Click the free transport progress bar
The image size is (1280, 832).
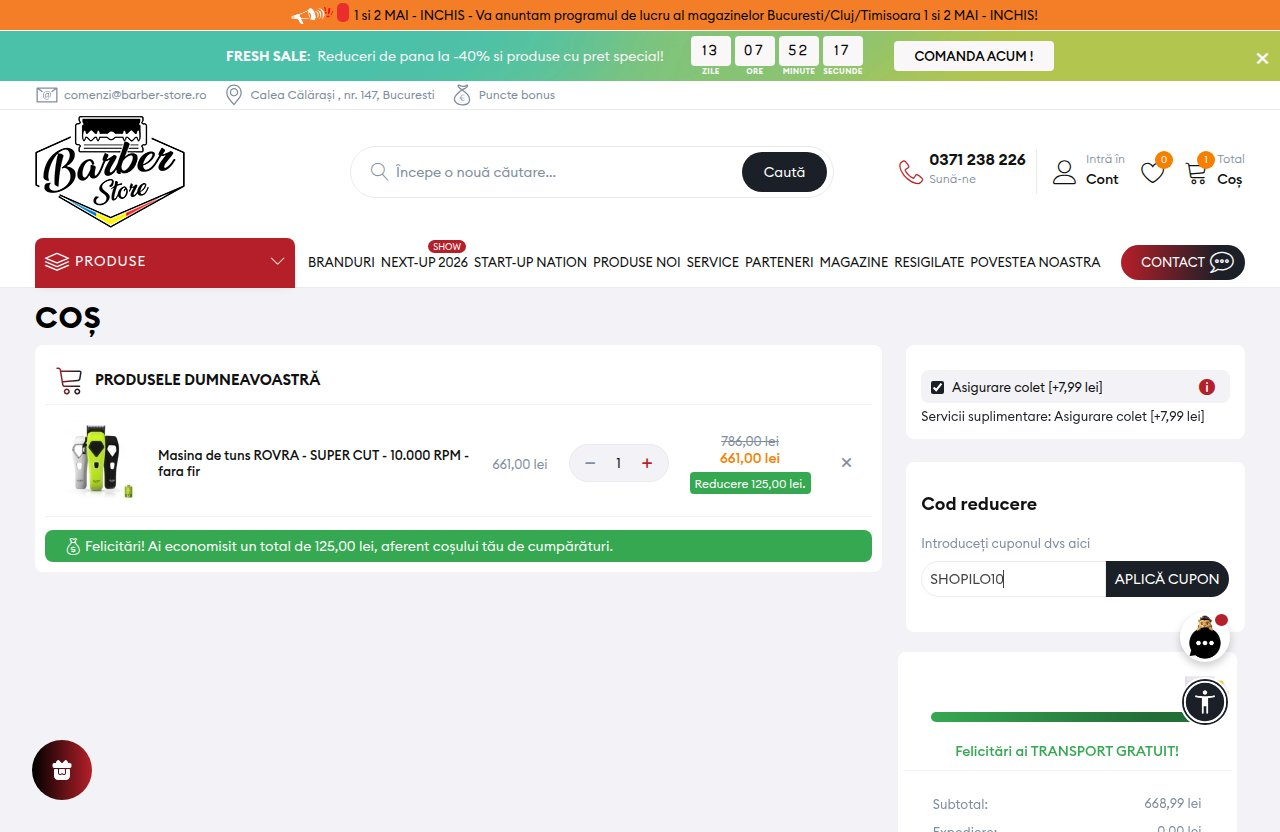pos(1066,717)
